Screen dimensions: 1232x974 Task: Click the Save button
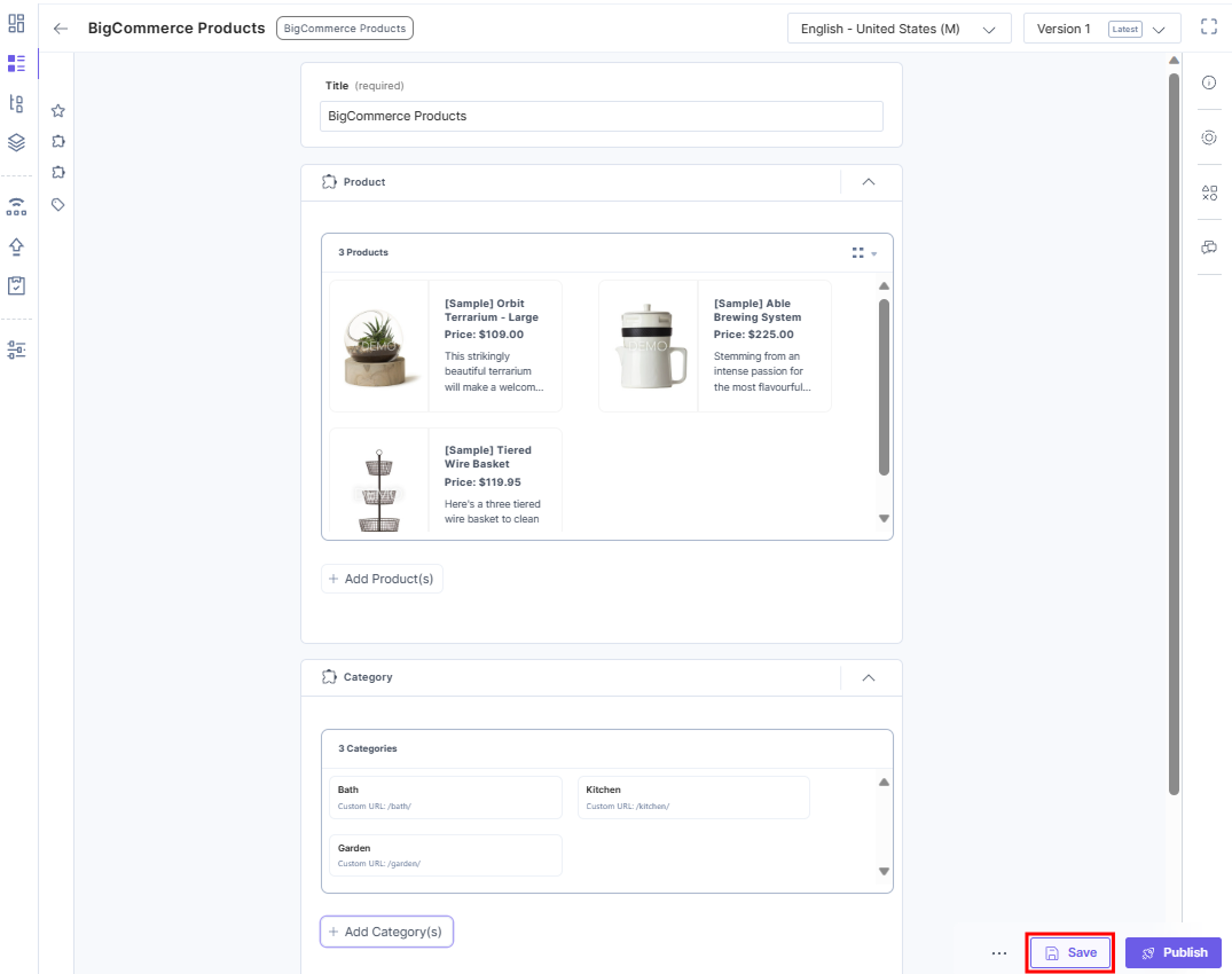1070,953
